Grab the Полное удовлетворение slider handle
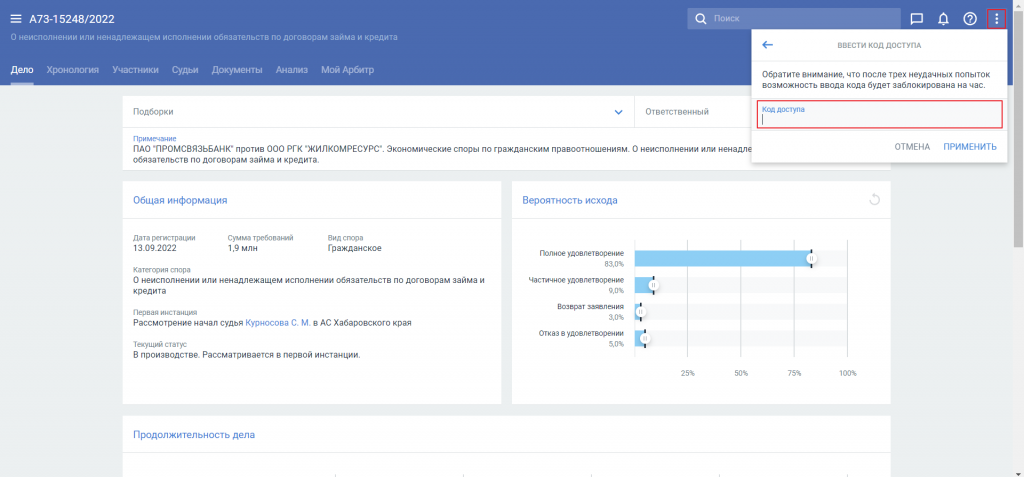The width and height of the screenshot is (1024, 477). (x=811, y=259)
